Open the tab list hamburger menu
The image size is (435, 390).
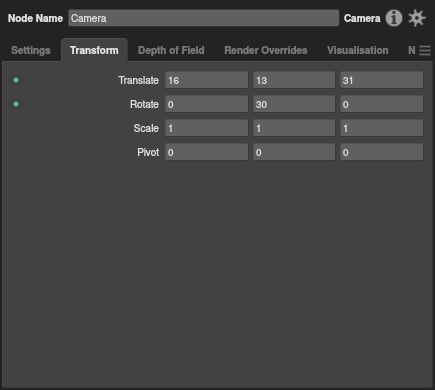click(425, 51)
